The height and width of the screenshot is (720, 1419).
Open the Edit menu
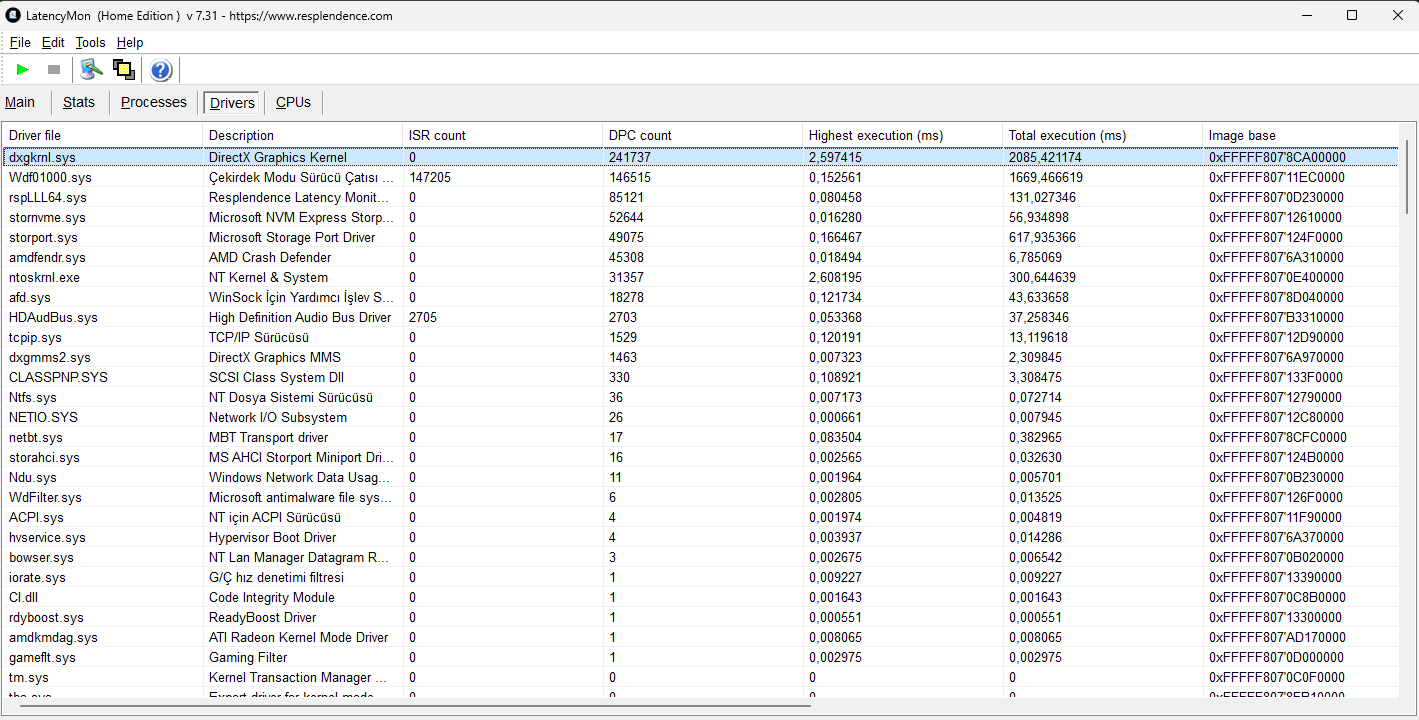(x=53, y=43)
